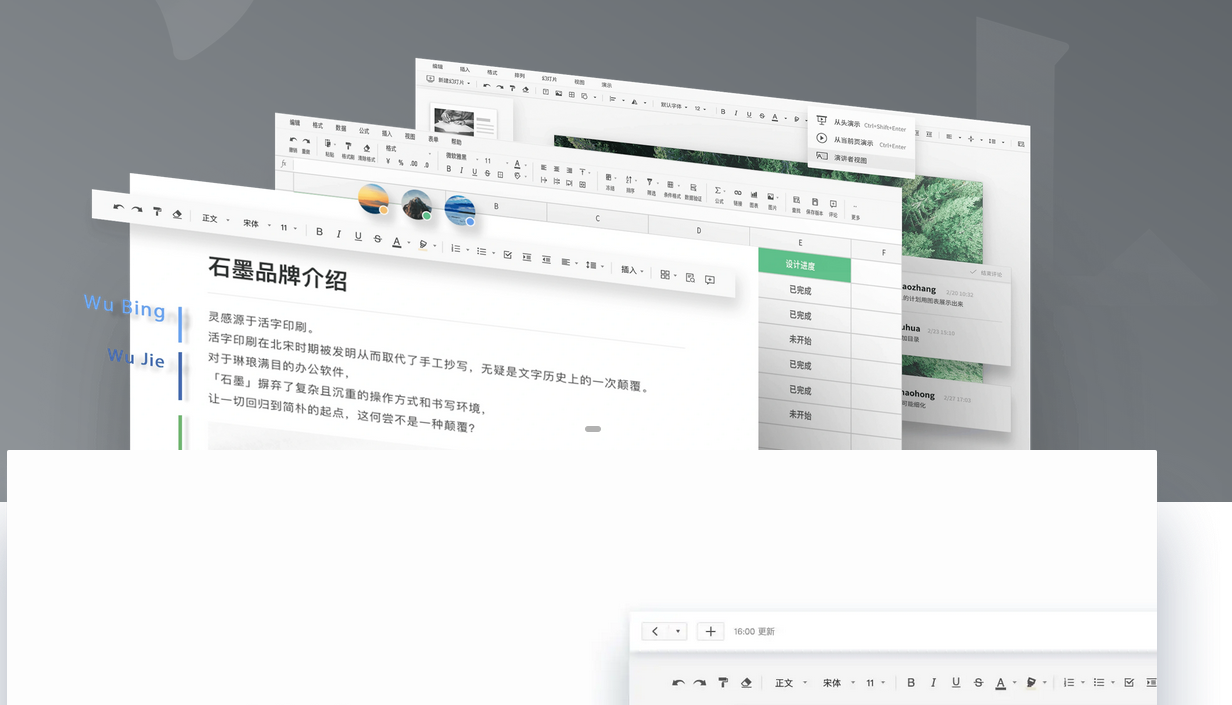
Task: Open font size 11 dropdown in tilted toolbar
Action: 289,228
